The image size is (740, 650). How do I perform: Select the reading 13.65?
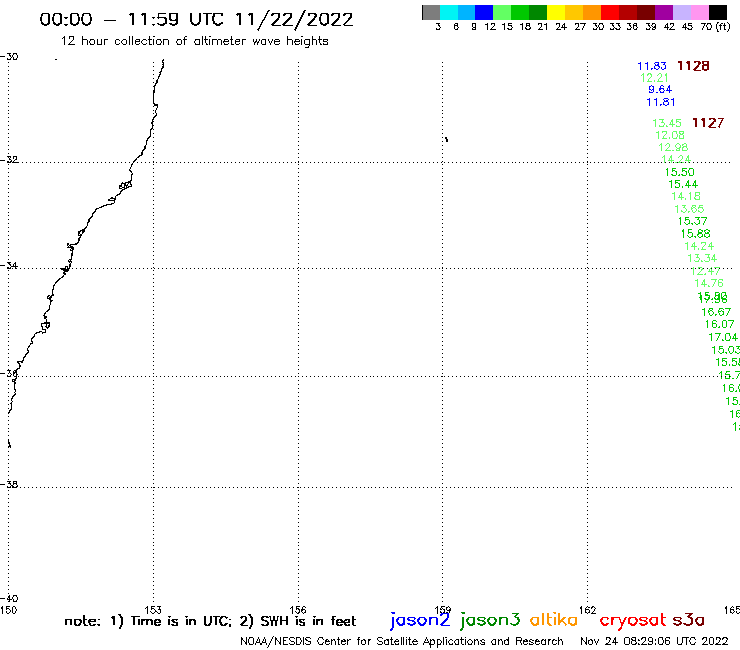(x=689, y=209)
